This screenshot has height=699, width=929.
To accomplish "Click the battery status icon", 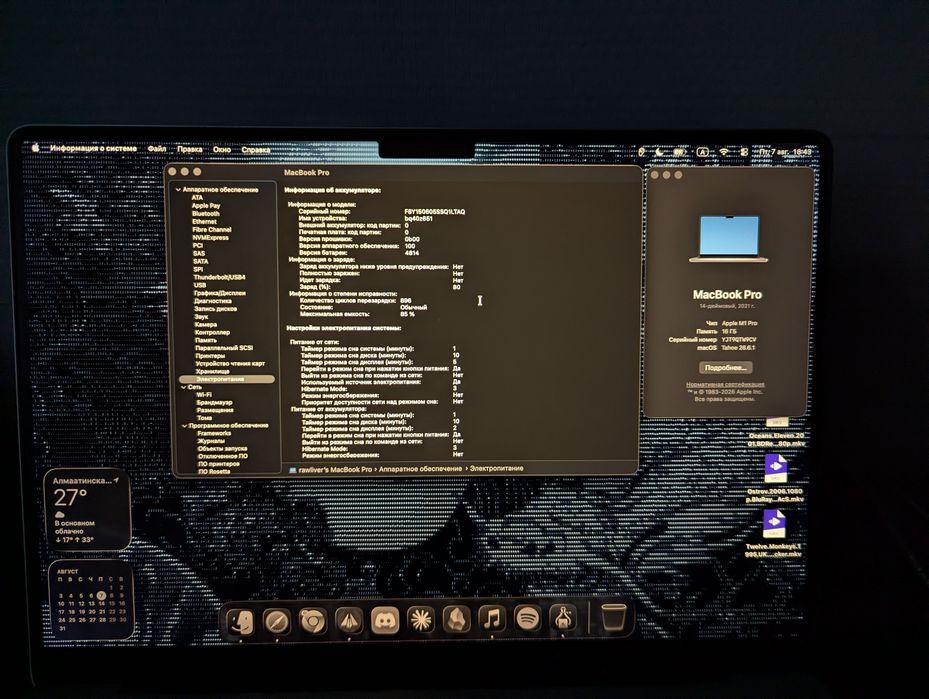I will pos(679,152).
